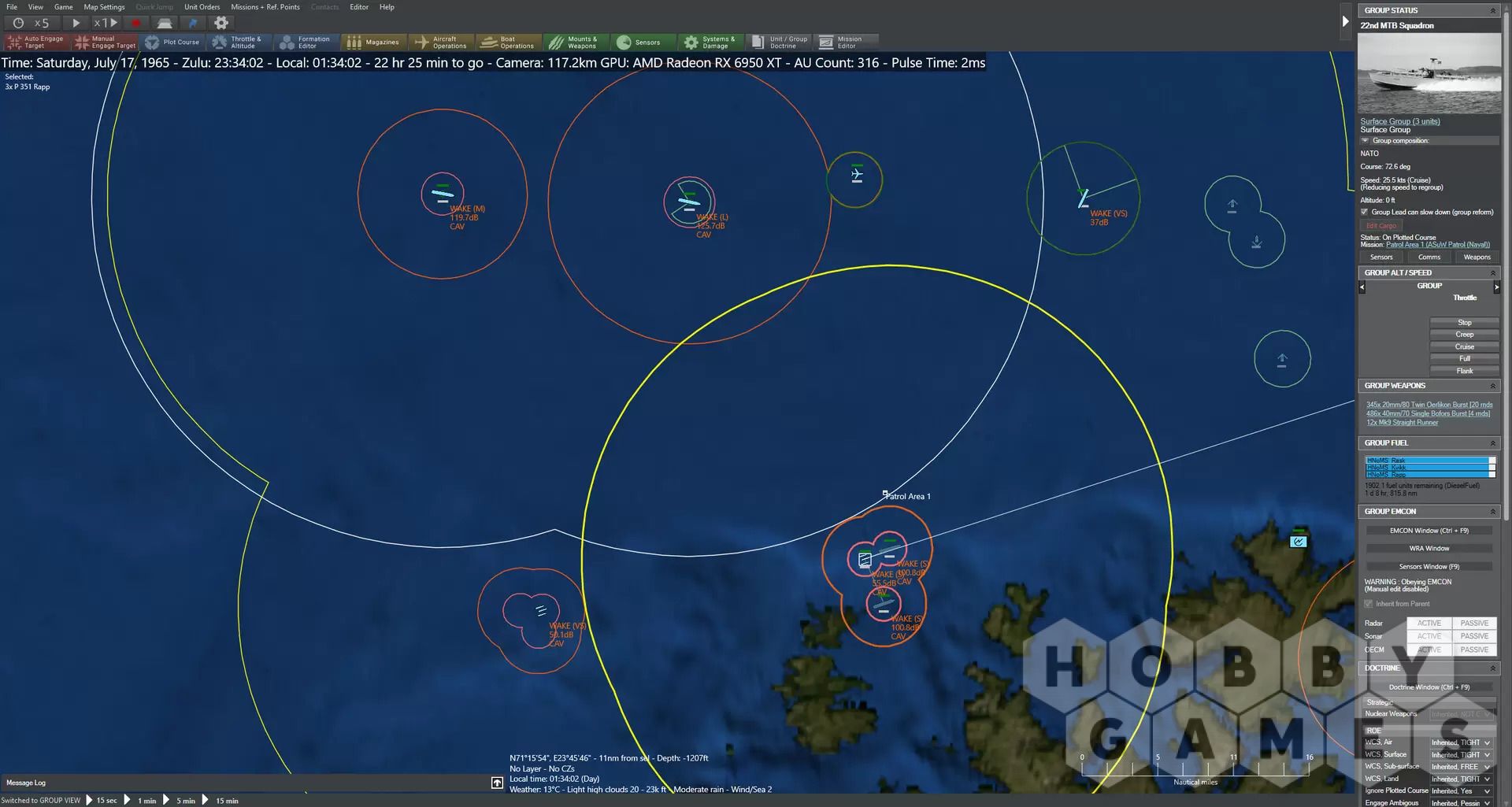
Task: Click Comms button in group status
Action: 1429,257
